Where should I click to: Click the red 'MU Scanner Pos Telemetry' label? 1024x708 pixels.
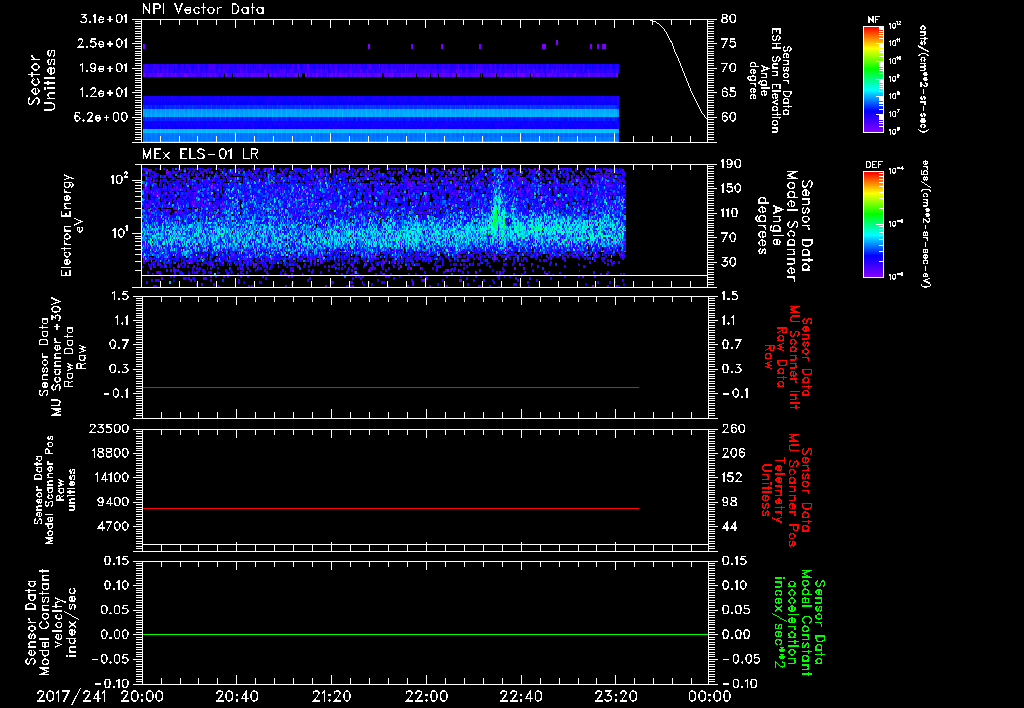786,490
